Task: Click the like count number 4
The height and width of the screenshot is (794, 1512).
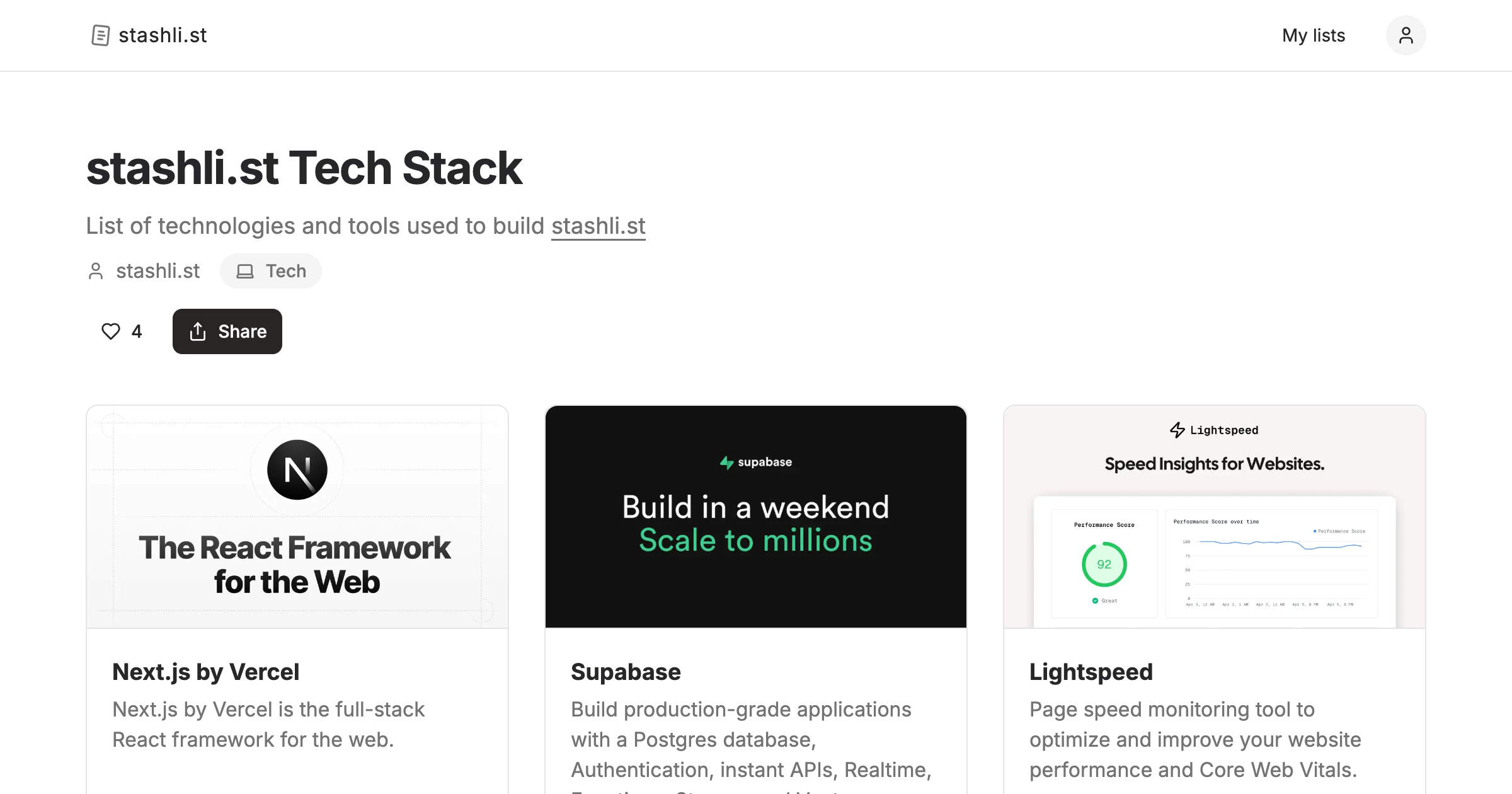Action: coord(137,331)
